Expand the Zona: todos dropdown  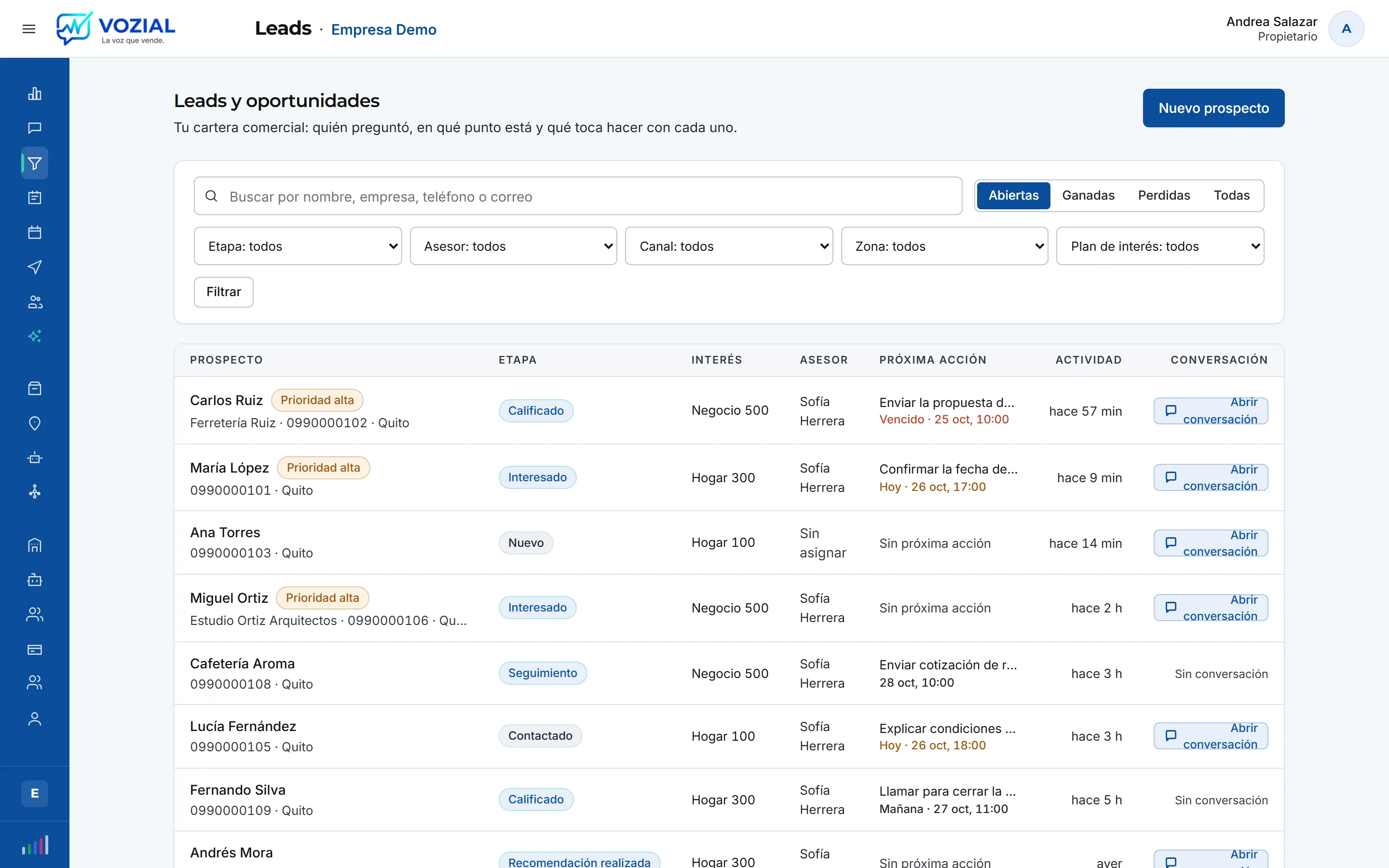[944, 246]
